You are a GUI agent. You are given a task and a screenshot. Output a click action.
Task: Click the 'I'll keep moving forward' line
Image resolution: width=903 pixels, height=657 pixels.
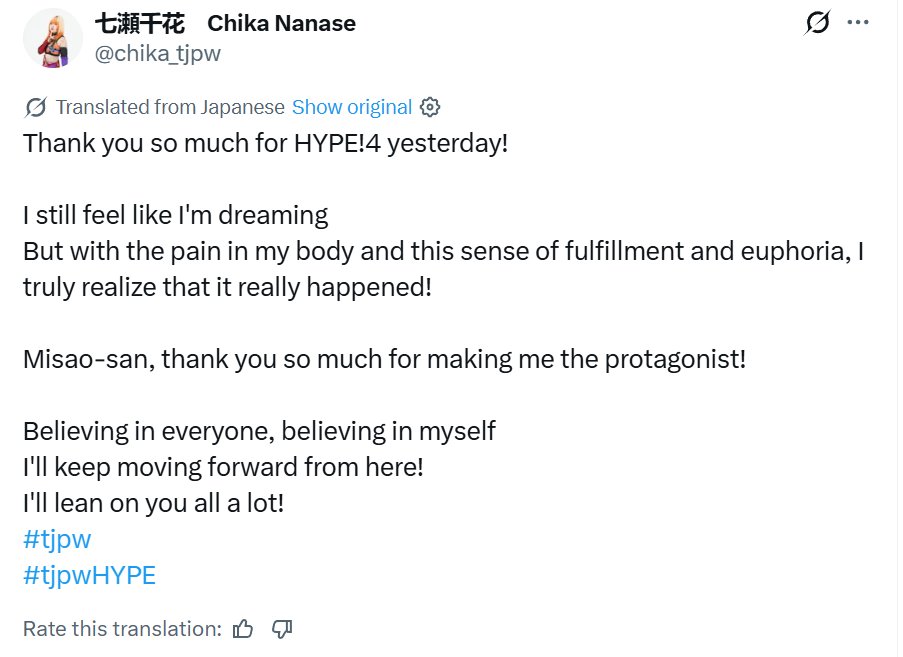223,467
